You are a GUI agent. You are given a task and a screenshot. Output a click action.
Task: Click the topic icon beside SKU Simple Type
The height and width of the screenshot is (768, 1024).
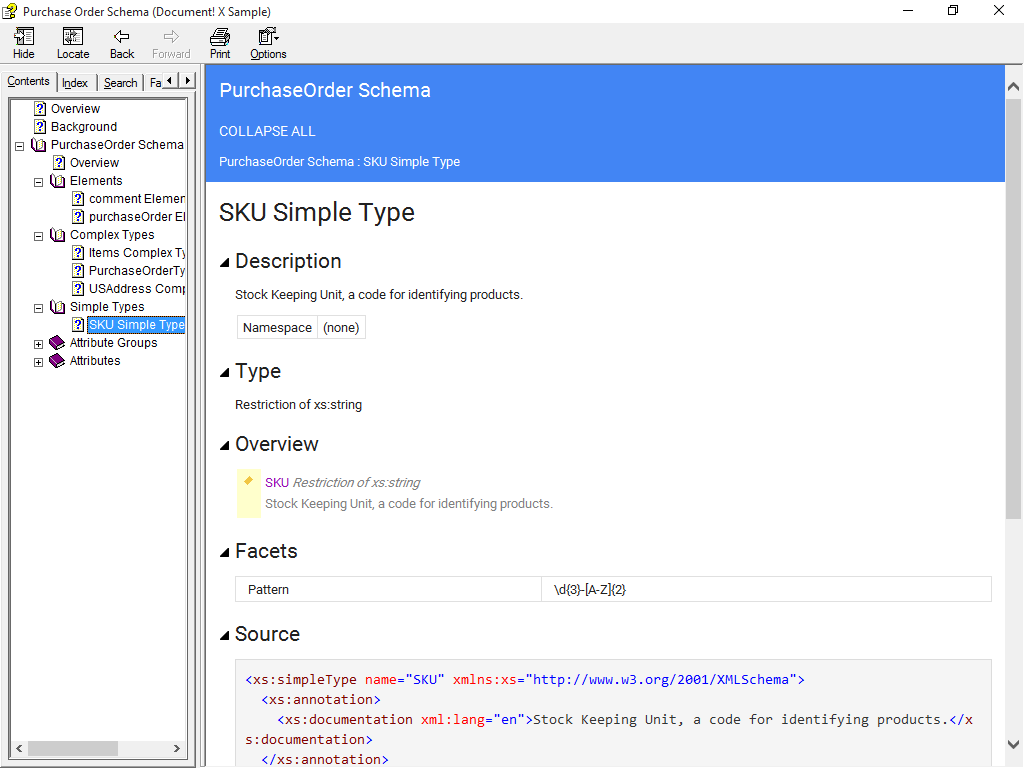point(78,325)
